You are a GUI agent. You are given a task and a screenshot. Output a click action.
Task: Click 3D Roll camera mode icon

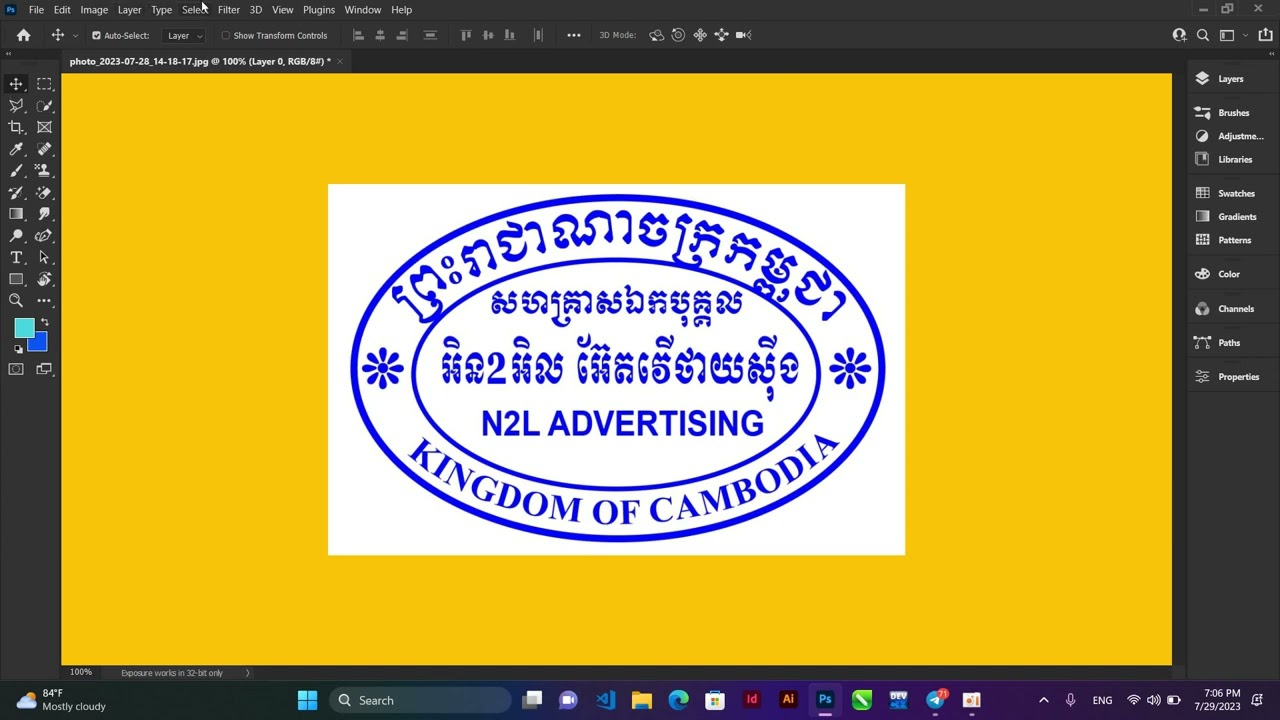[x=678, y=35]
